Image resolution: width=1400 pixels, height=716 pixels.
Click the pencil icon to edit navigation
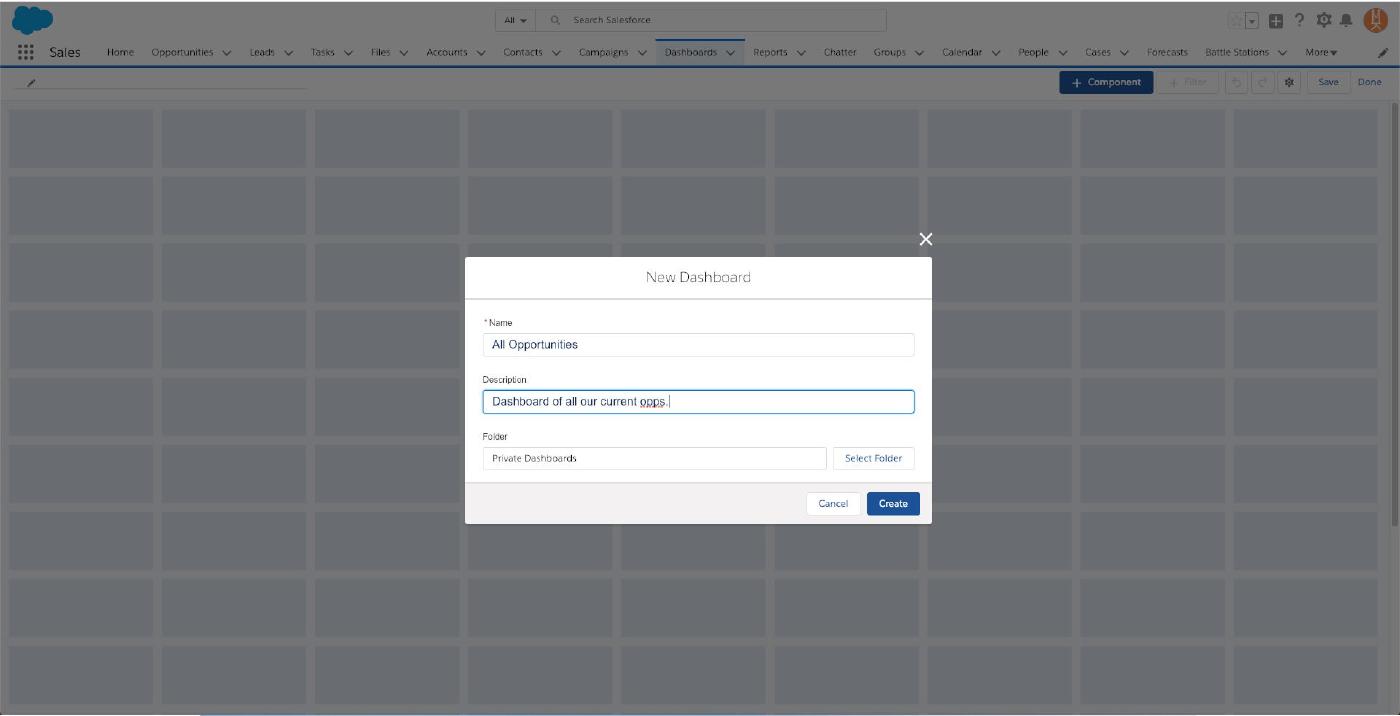click(1383, 53)
